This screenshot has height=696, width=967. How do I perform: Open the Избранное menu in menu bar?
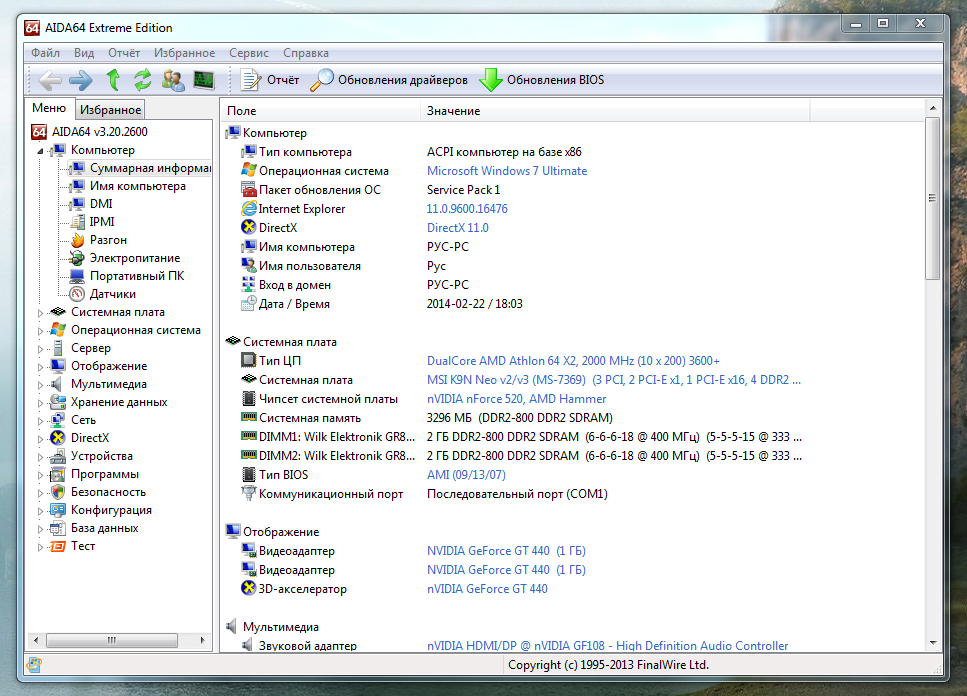point(184,53)
